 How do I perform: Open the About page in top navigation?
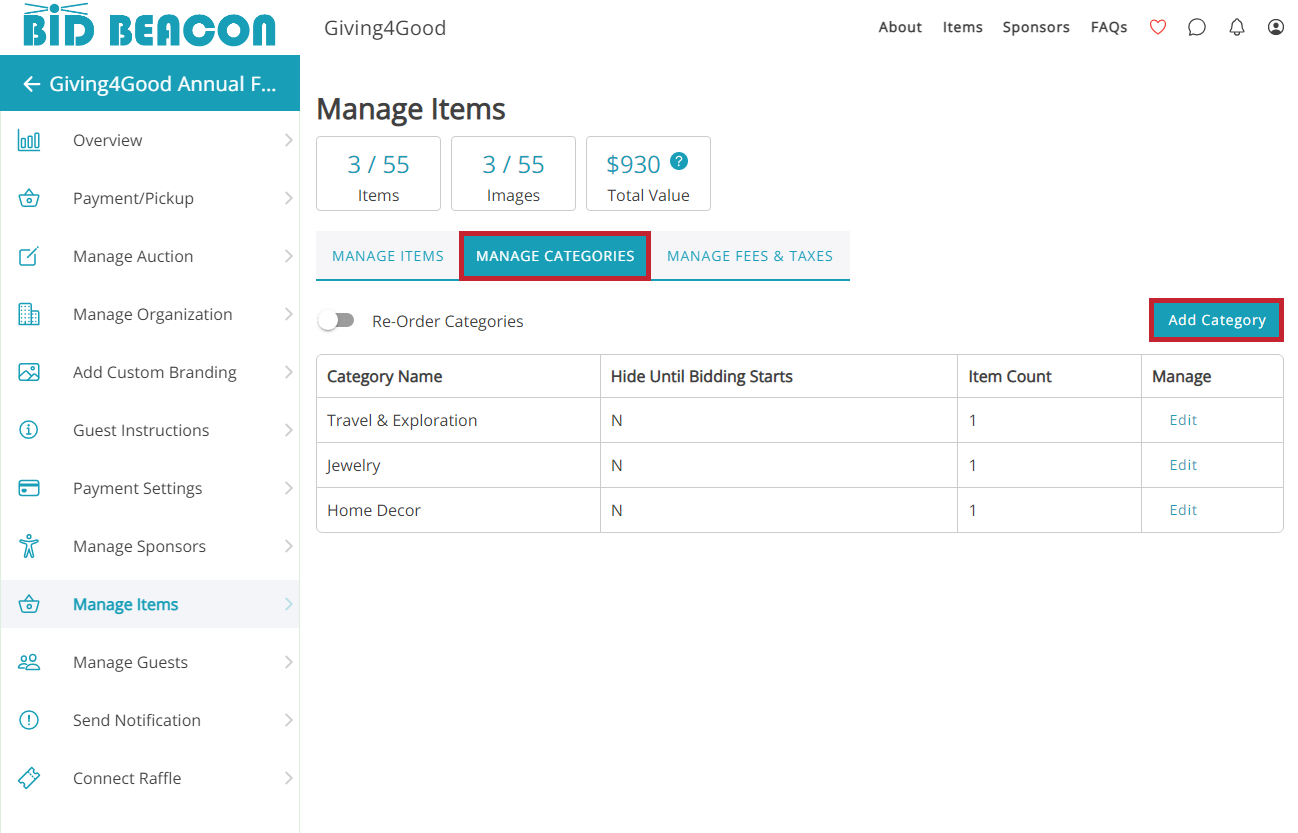point(900,28)
